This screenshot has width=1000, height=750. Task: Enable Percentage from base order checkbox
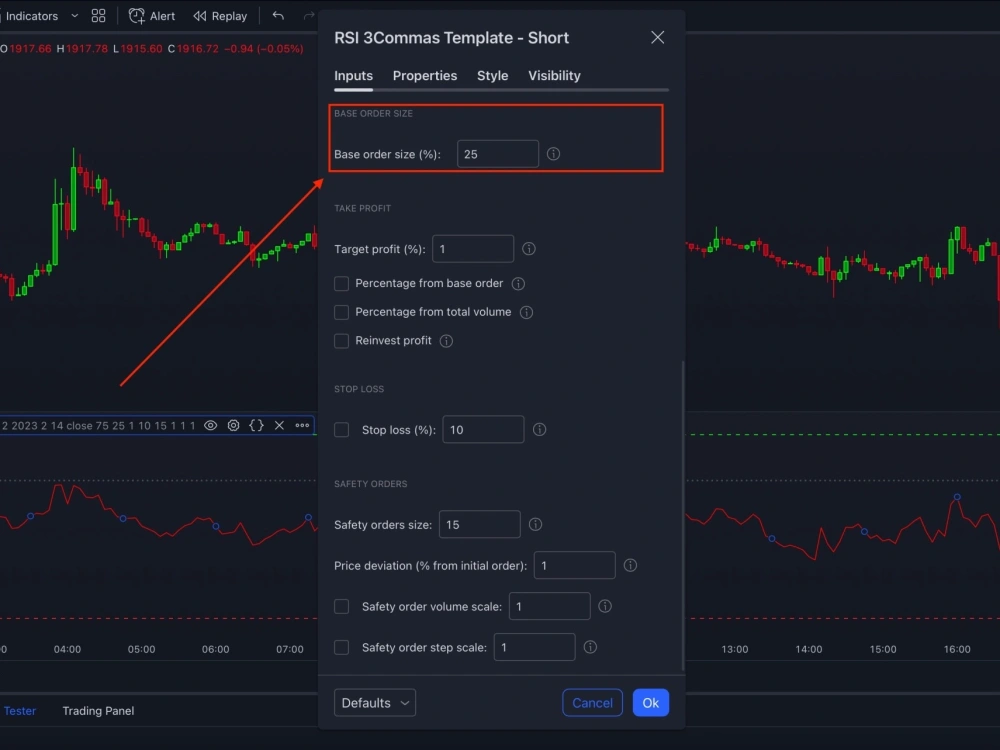[342, 283]
